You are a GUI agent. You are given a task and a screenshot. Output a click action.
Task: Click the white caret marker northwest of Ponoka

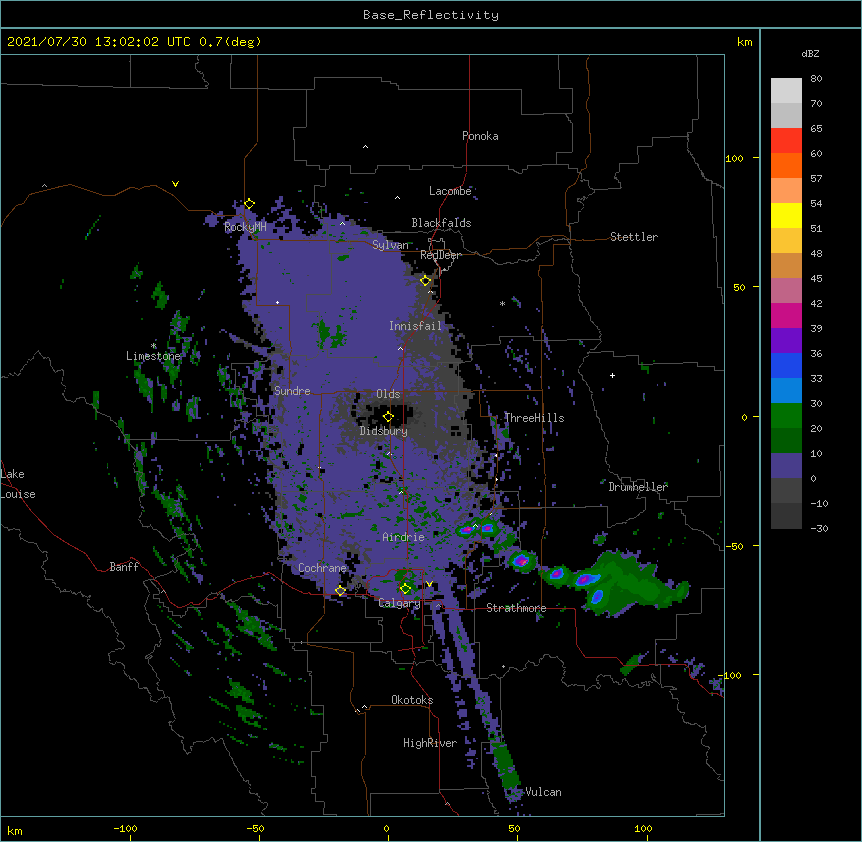[366, 147]
